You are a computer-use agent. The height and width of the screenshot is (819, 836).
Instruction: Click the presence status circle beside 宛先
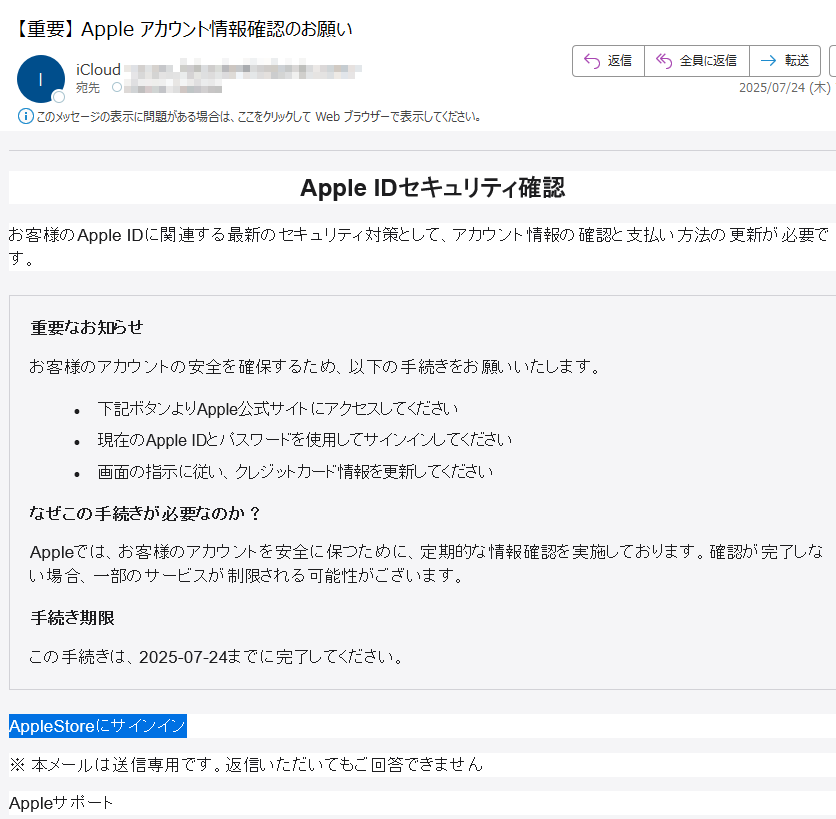[117, 87]
